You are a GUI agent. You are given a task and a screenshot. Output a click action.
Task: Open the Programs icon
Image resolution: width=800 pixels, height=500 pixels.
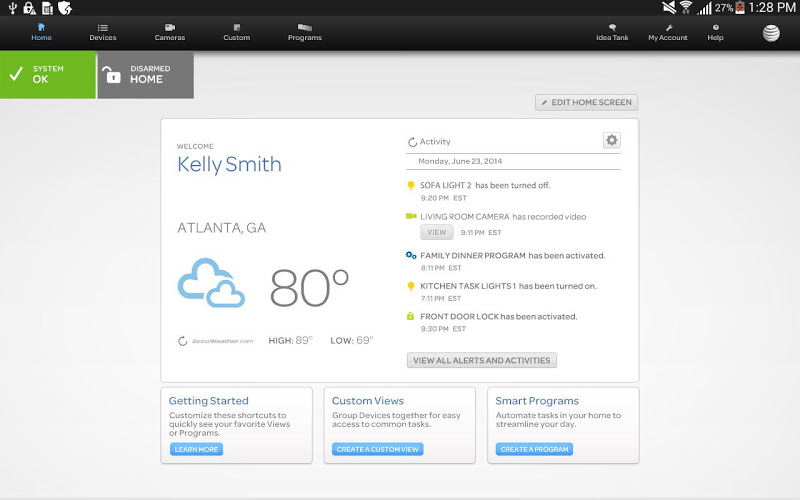coord(305,28)
